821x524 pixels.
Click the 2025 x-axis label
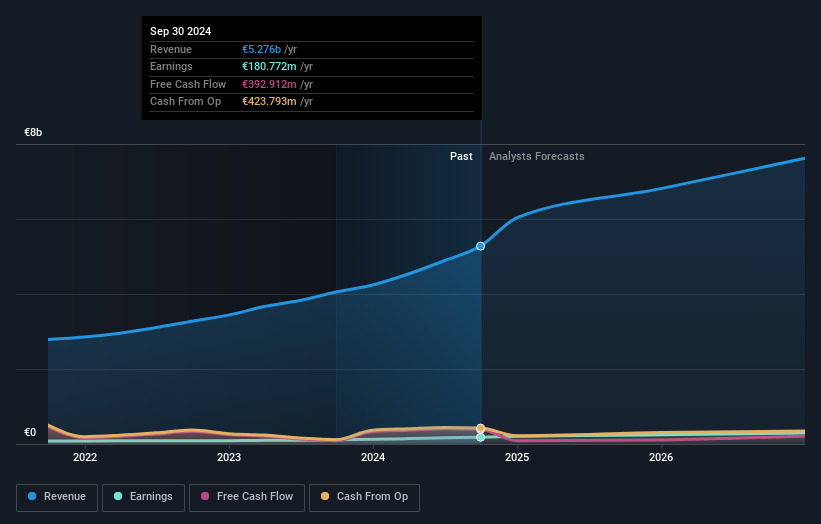coord(517,457)
